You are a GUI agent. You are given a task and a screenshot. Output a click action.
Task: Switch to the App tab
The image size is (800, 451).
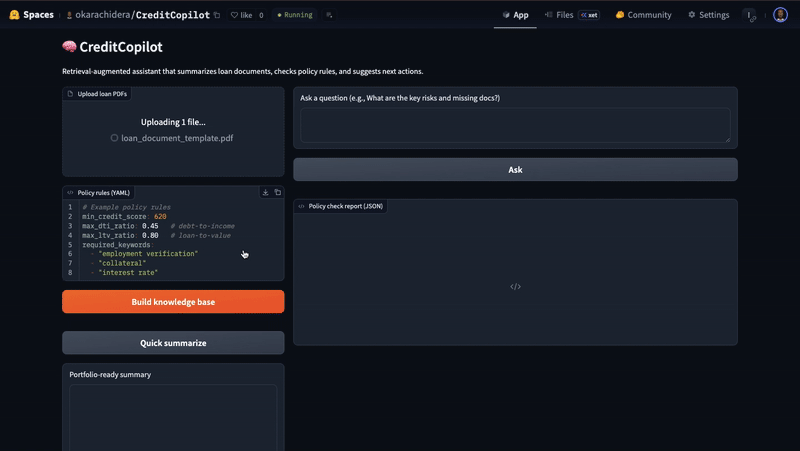click(515, 15)
